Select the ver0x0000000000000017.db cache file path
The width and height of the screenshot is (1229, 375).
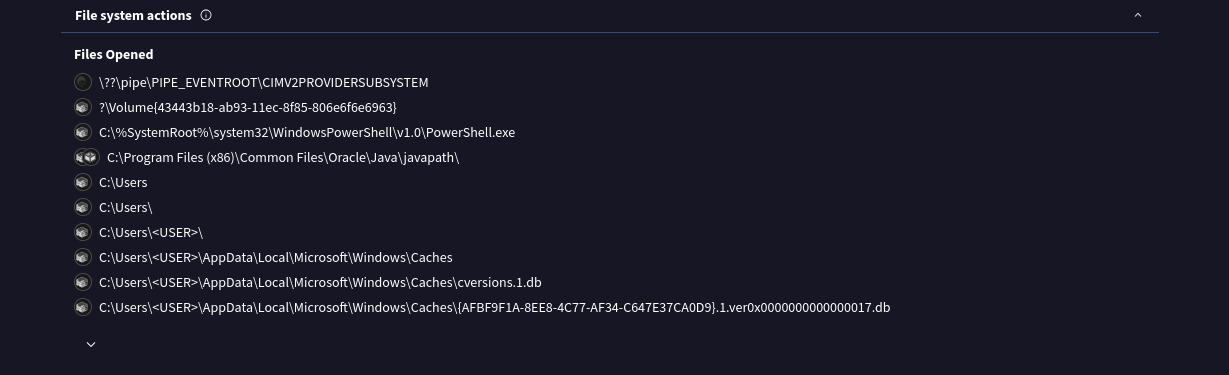pos(494,307)
